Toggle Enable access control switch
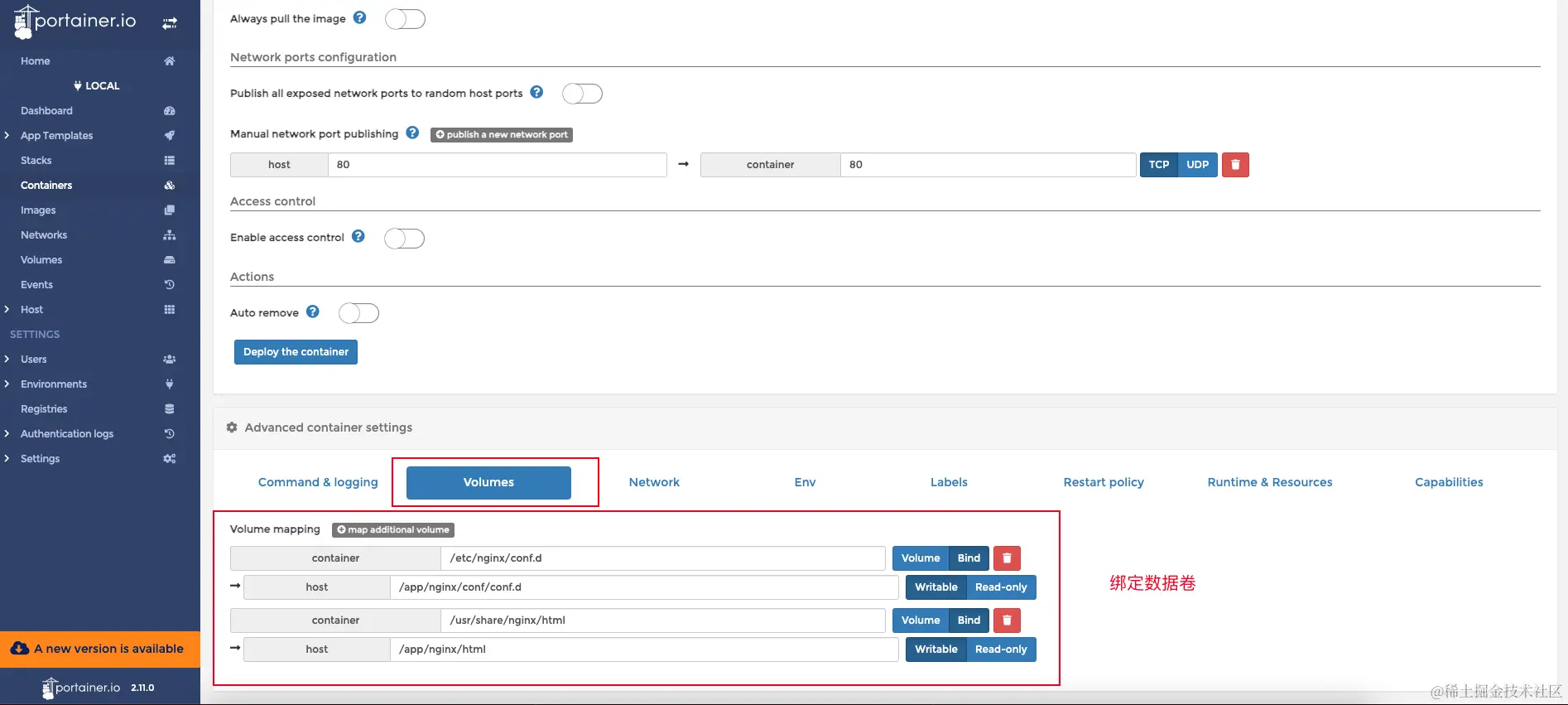Screen dimensions: 1568x705 click(405, 239)
